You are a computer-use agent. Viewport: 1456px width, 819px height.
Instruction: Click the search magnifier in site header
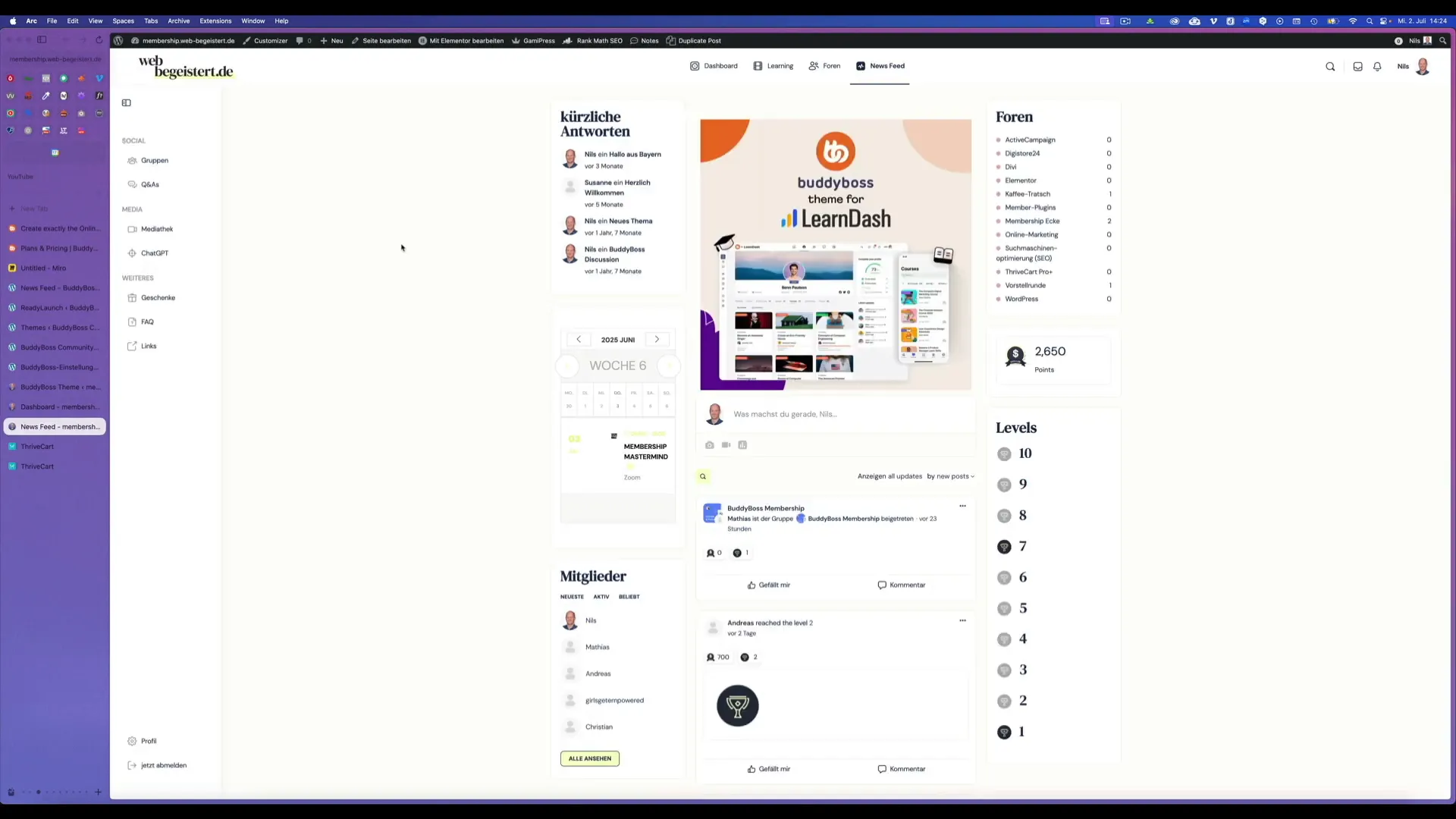1330,67
